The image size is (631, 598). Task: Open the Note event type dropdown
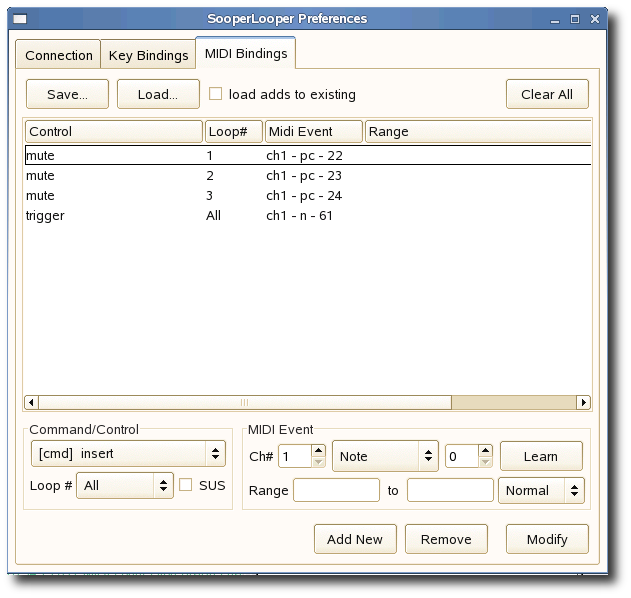coord(385,456)
